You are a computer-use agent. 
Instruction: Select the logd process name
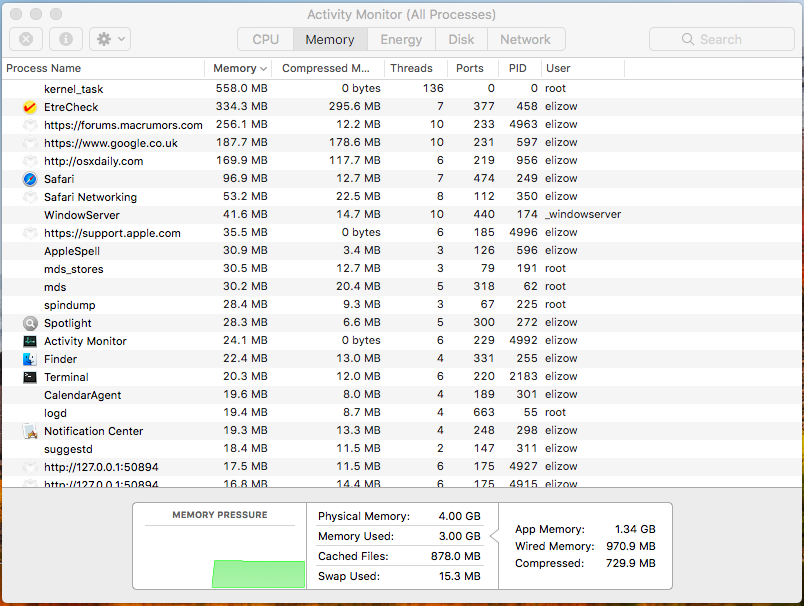pyautogui.click(x=55, y=413)
